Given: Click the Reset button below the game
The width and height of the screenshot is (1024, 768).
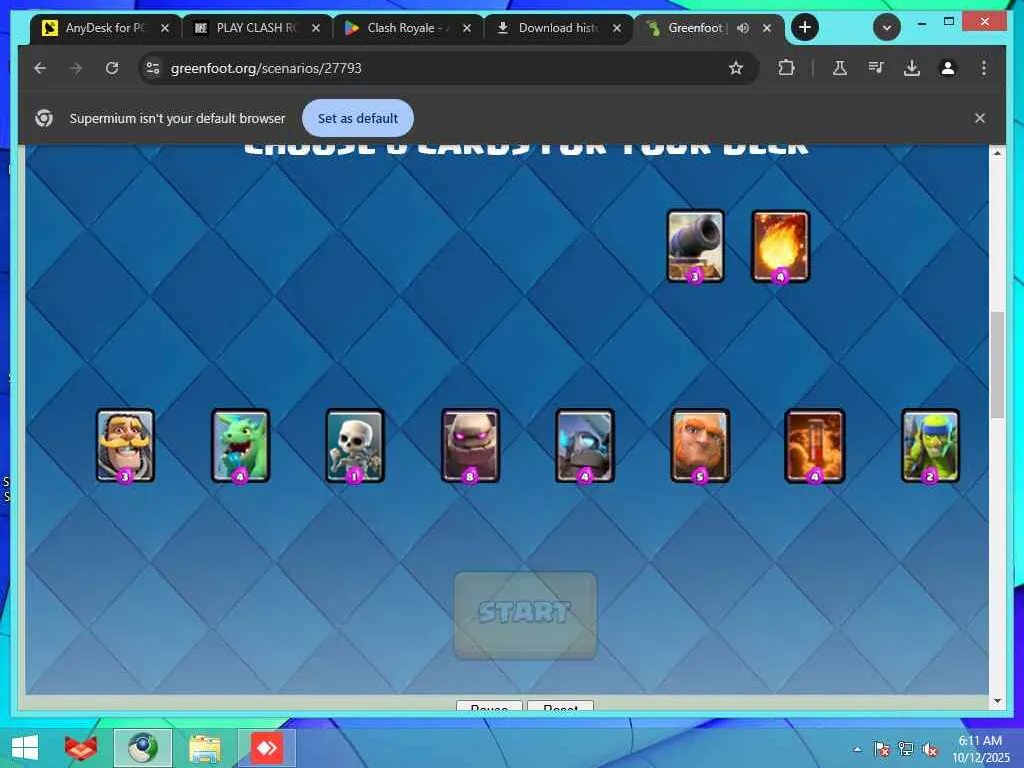Looking at the screenshot, I should tap(560, 706).
